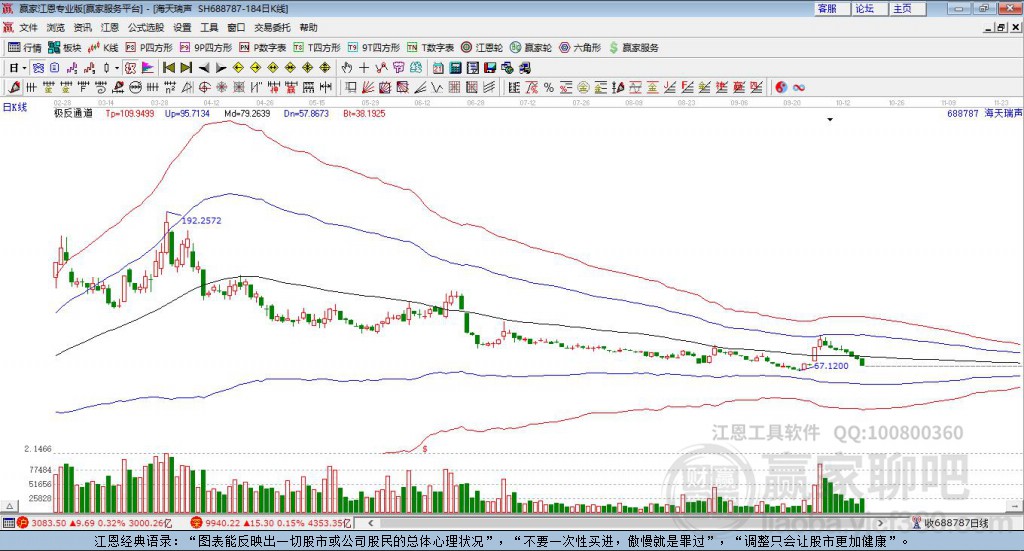
Task: Click stock code 688787 label
Action: [963, 113]
